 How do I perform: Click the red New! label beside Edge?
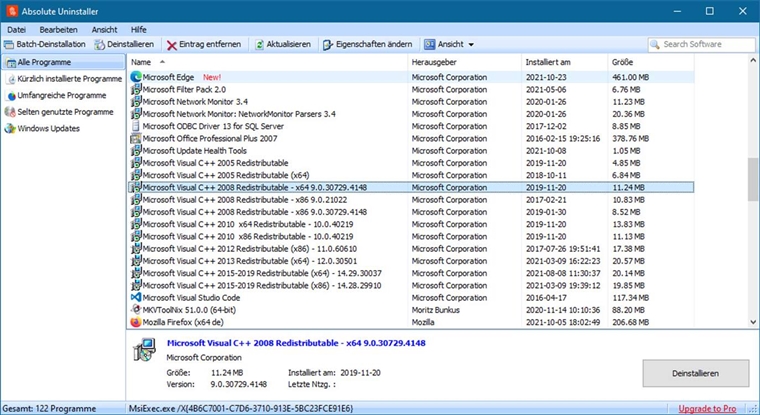point(212,77)
